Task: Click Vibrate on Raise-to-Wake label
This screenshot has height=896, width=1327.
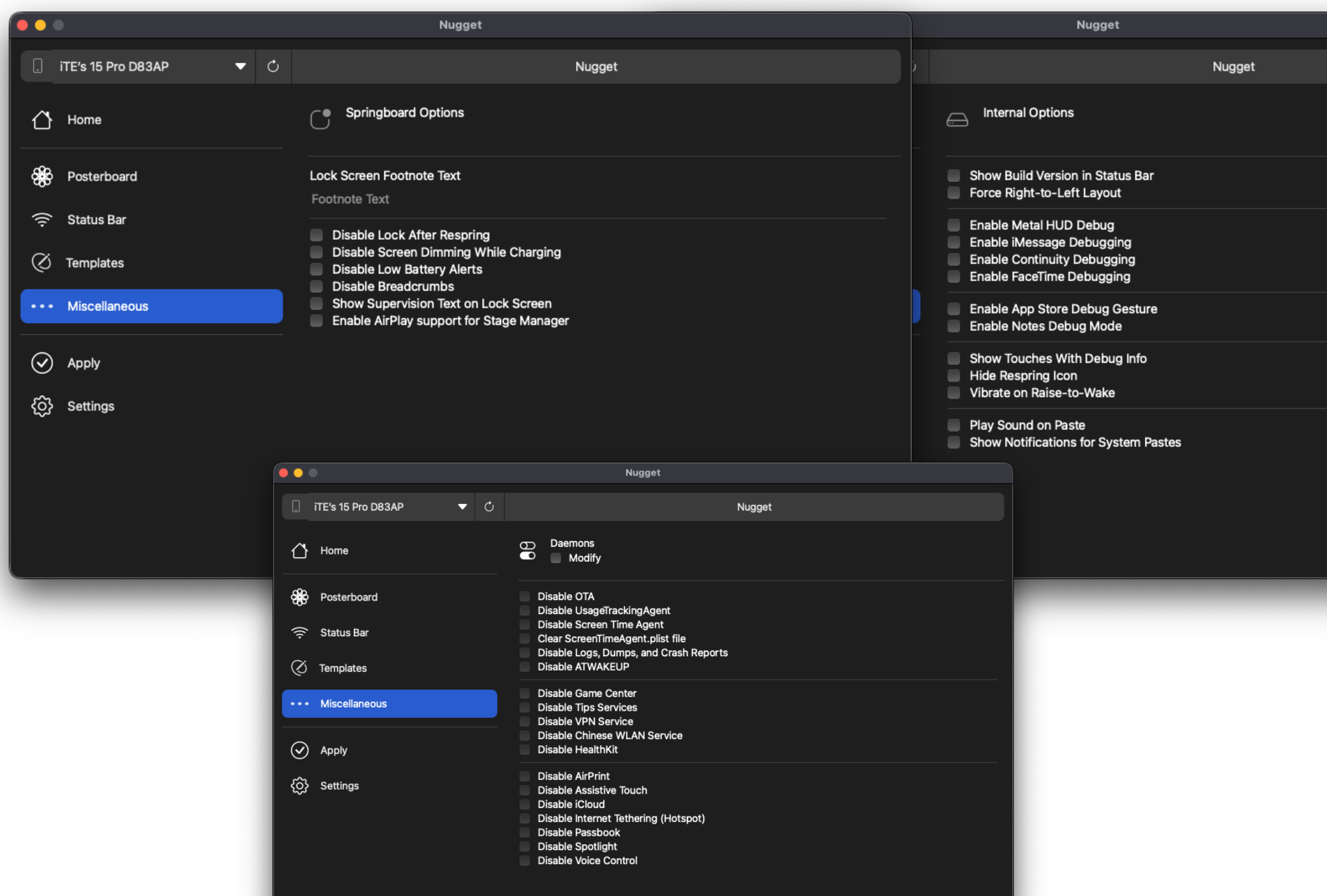Action: (x=1042, y=393)
